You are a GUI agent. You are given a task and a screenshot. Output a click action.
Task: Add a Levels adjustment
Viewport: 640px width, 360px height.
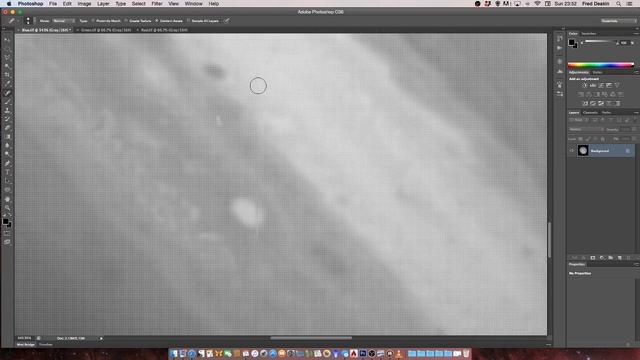pyautogui.click(x=593, y=85)
